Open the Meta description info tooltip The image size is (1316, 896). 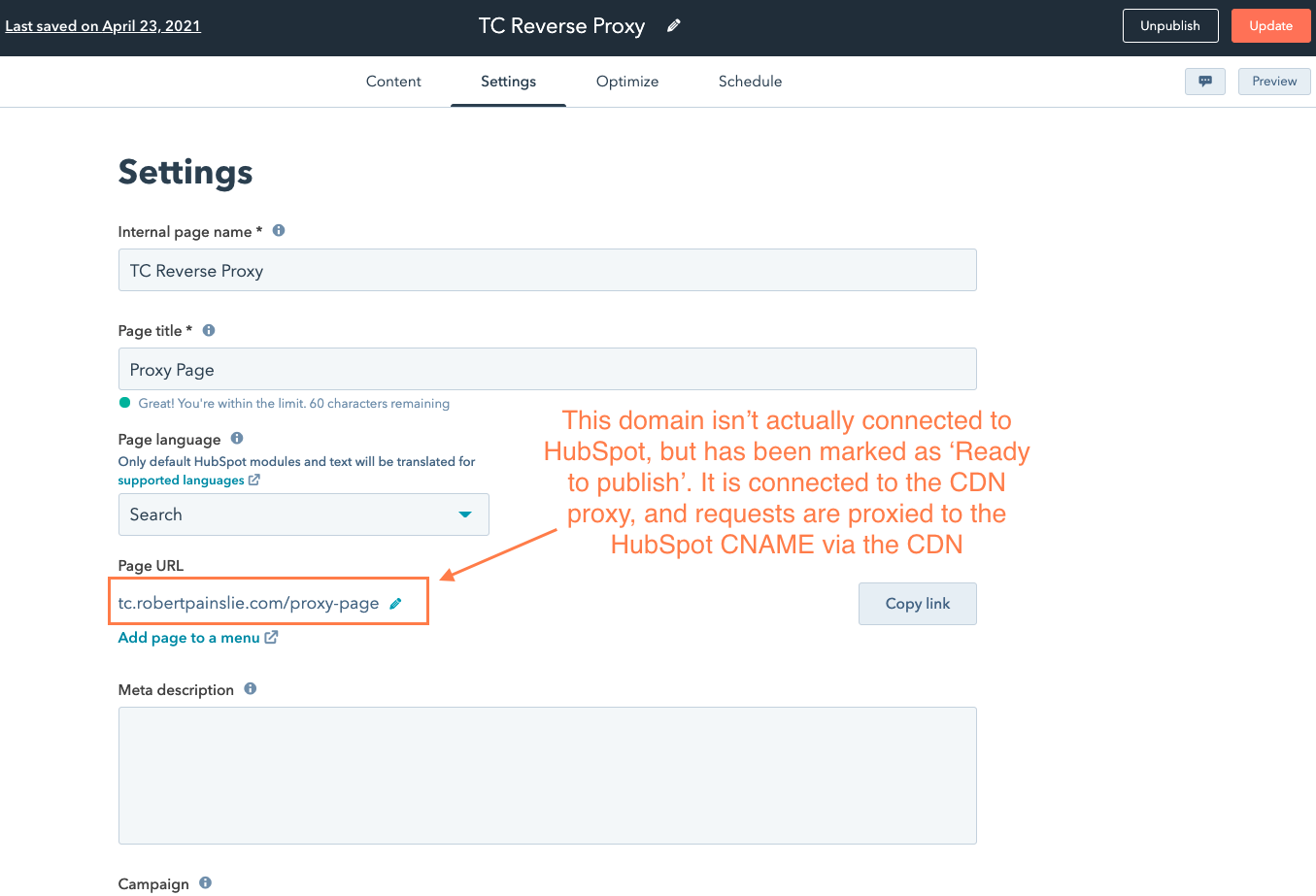250,689
